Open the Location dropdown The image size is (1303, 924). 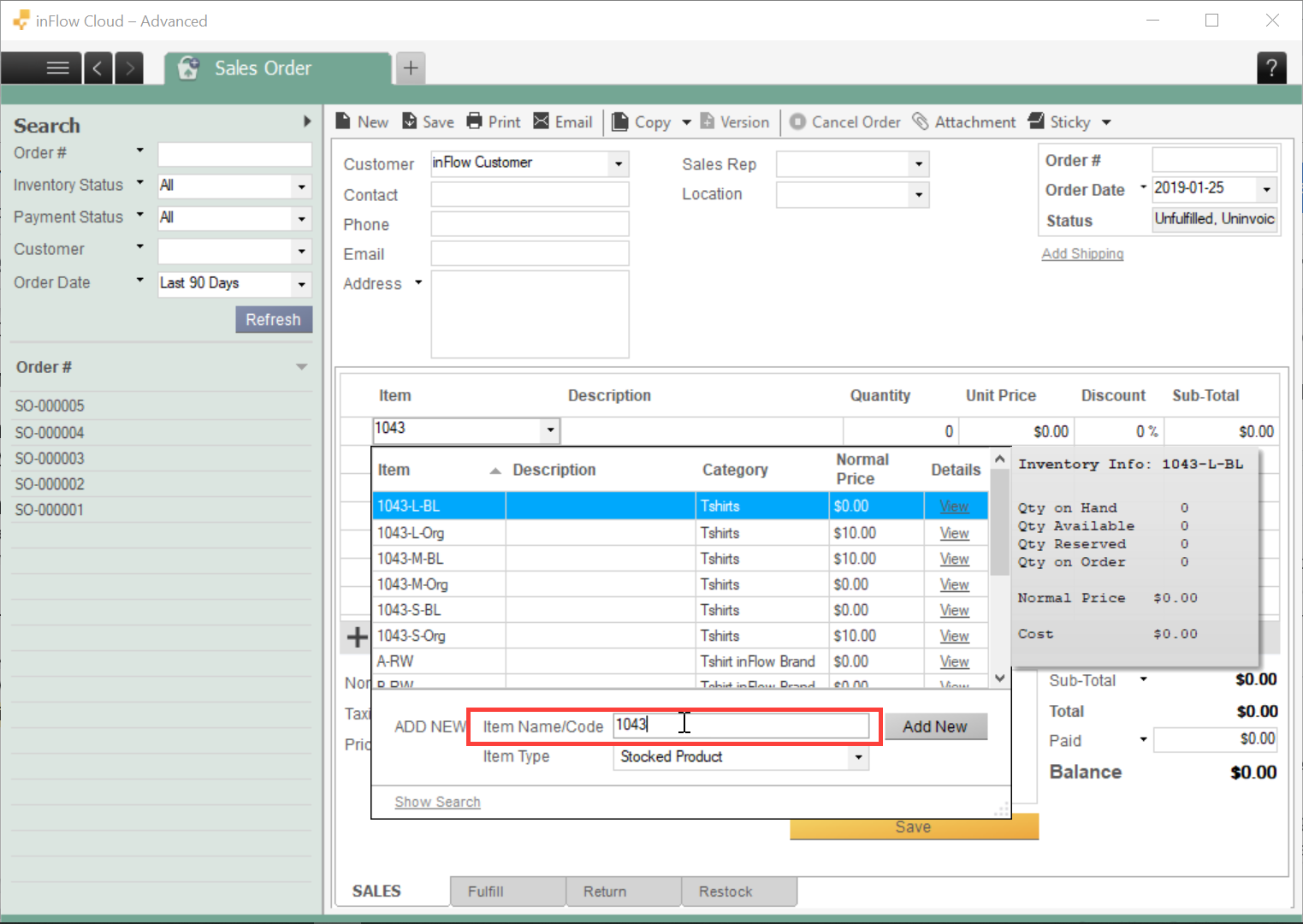click(x=919, y=194)
